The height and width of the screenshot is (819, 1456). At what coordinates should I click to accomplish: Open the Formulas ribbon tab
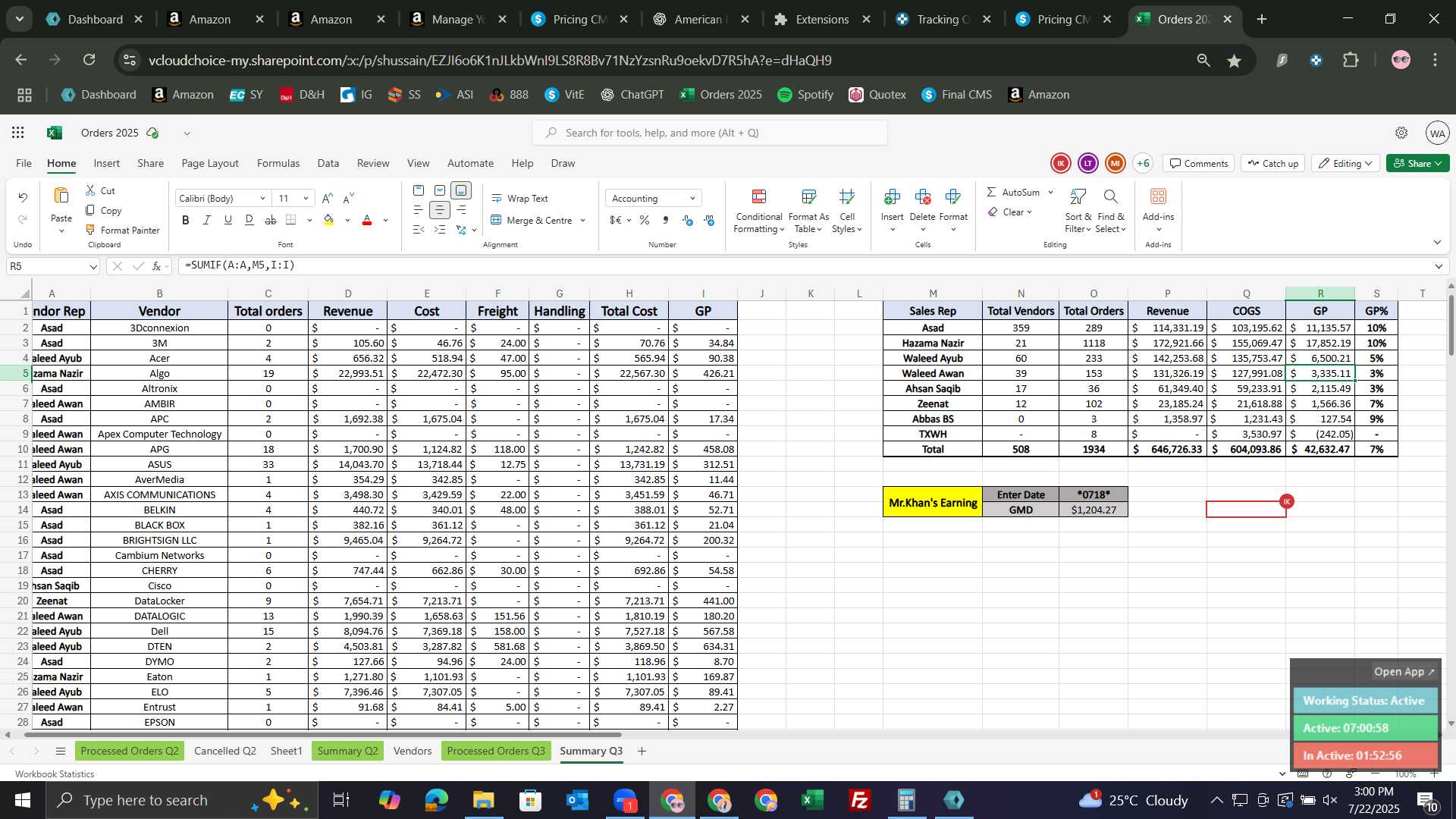pyautogui.click(x=278, y=163)
